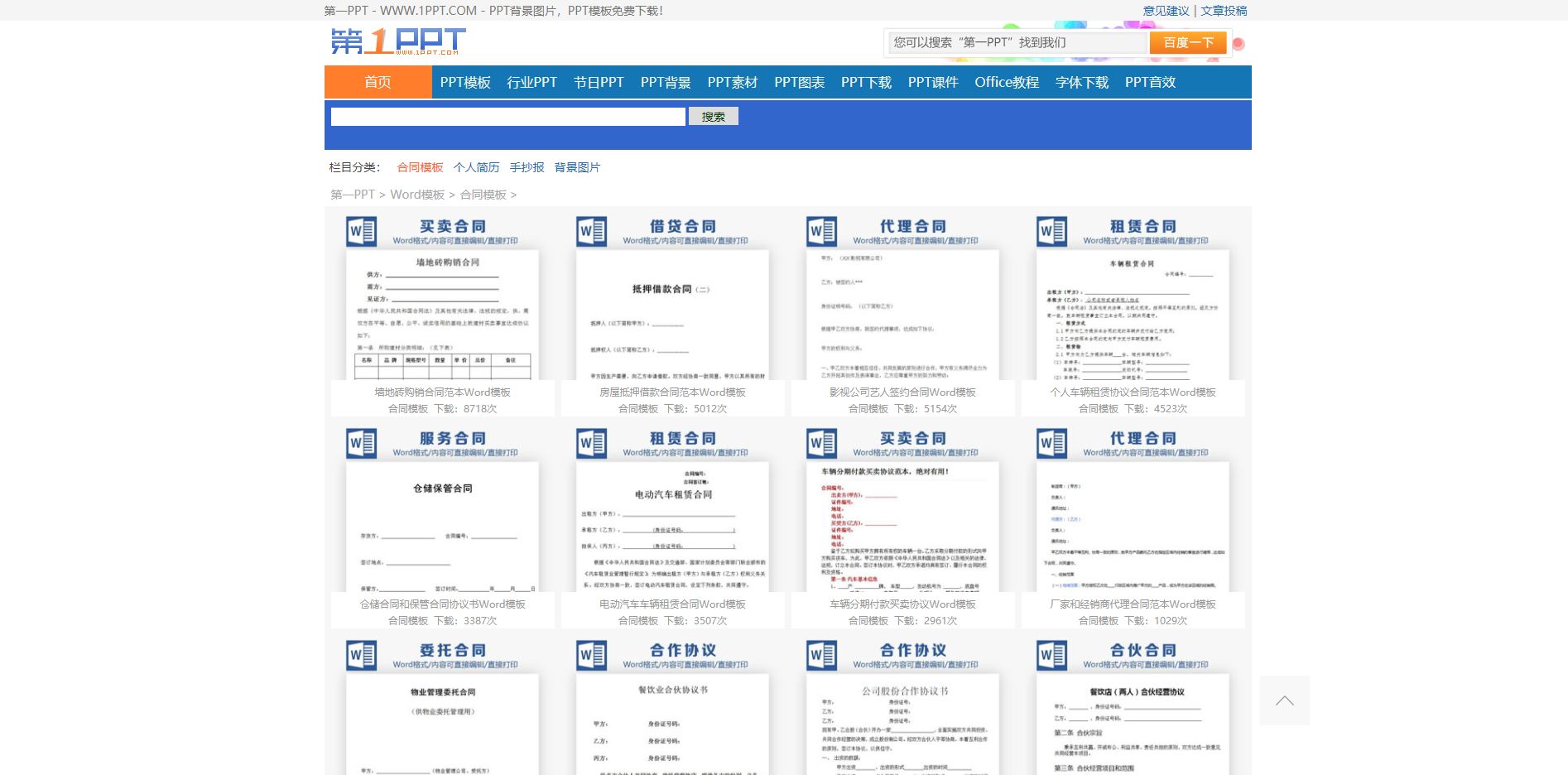This screenshot has height=775, width=1568.
Task: Focus the Baidu search input field
Action: (1017, 42)
